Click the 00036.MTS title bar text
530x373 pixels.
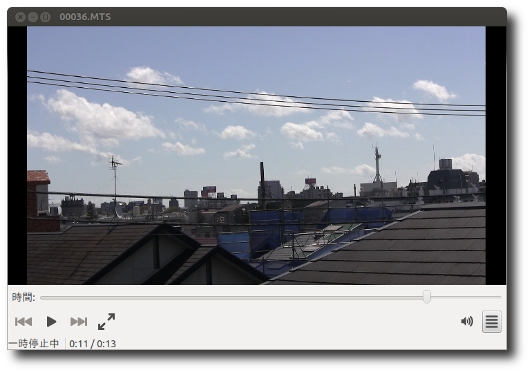coord(85,17)
